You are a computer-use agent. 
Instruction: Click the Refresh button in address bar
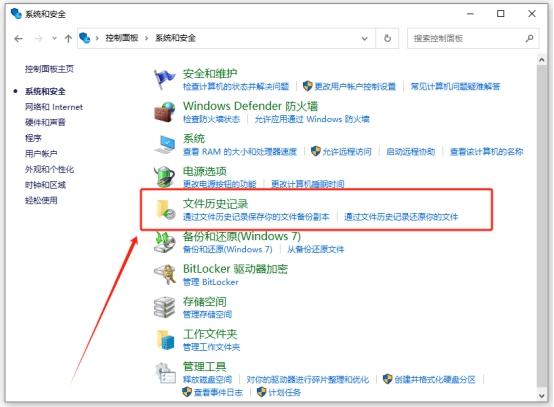click(388, 38)
